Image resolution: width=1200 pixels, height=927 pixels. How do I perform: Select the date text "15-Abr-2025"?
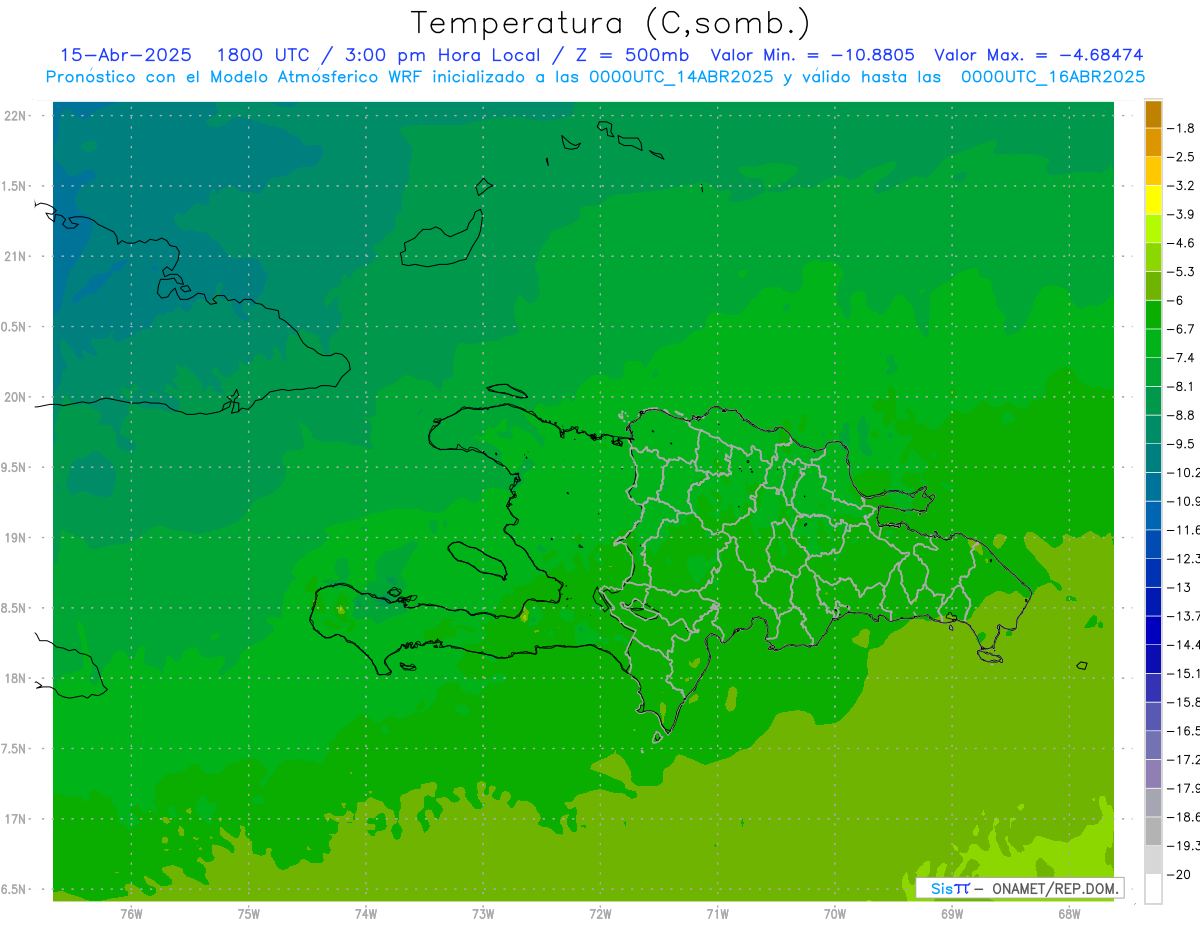tap(126, 55)
